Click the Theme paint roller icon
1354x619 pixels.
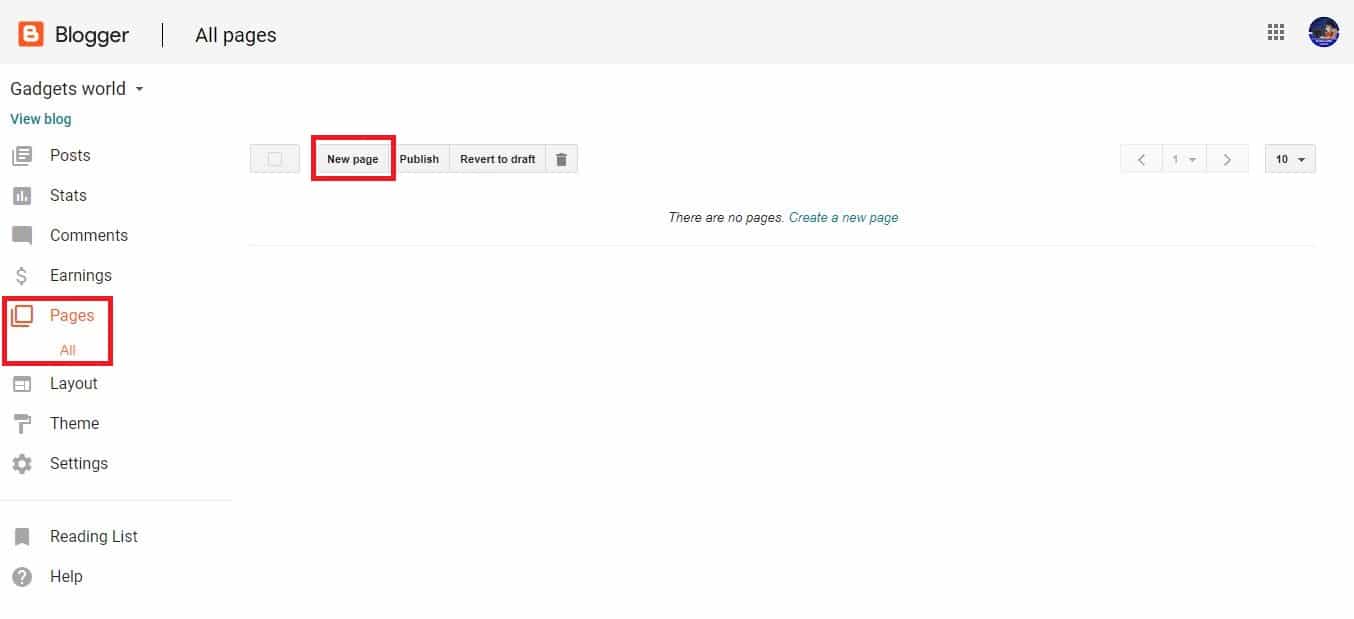(x=21, y=424)
